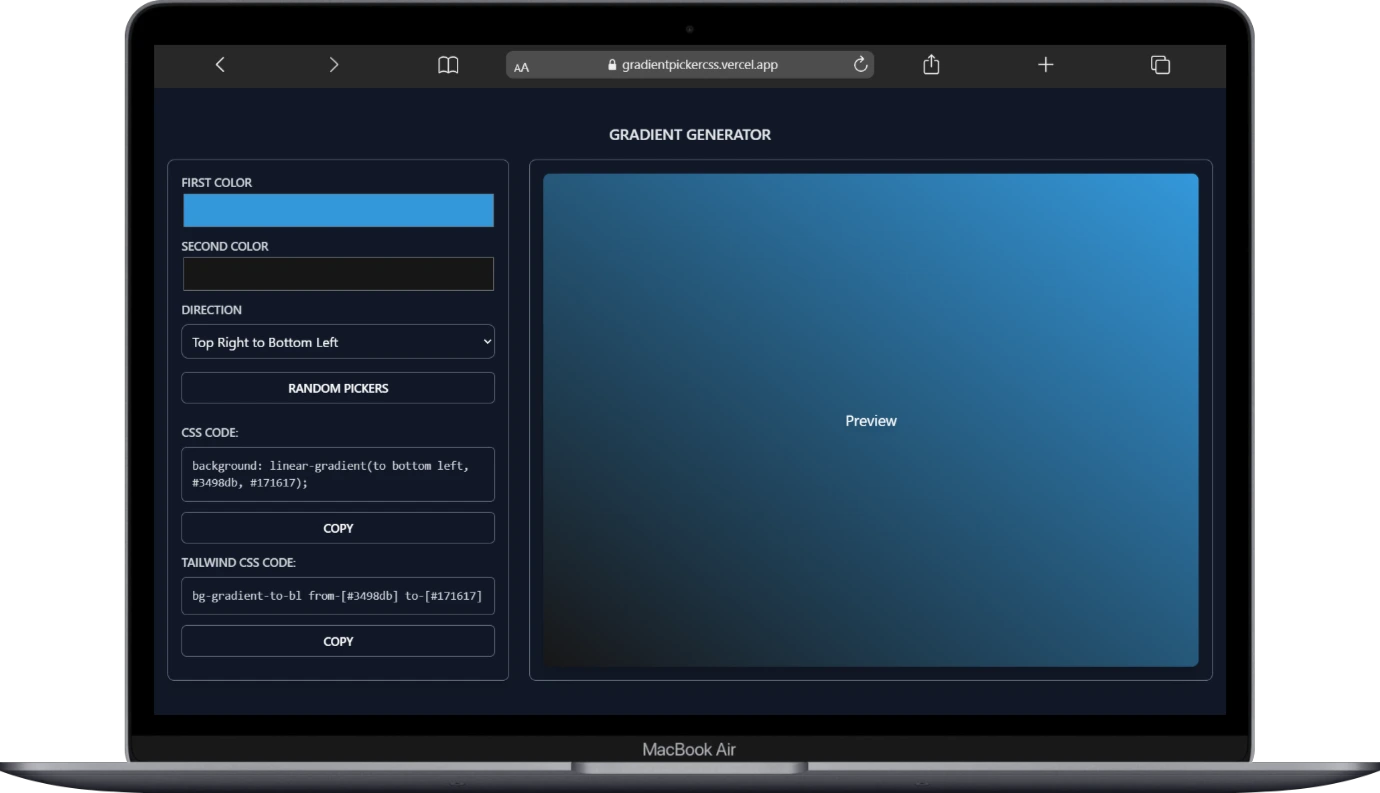Click COPY under the Tailwind CSS code
The image size is (1380, 793).
click(x=338, y=641)
